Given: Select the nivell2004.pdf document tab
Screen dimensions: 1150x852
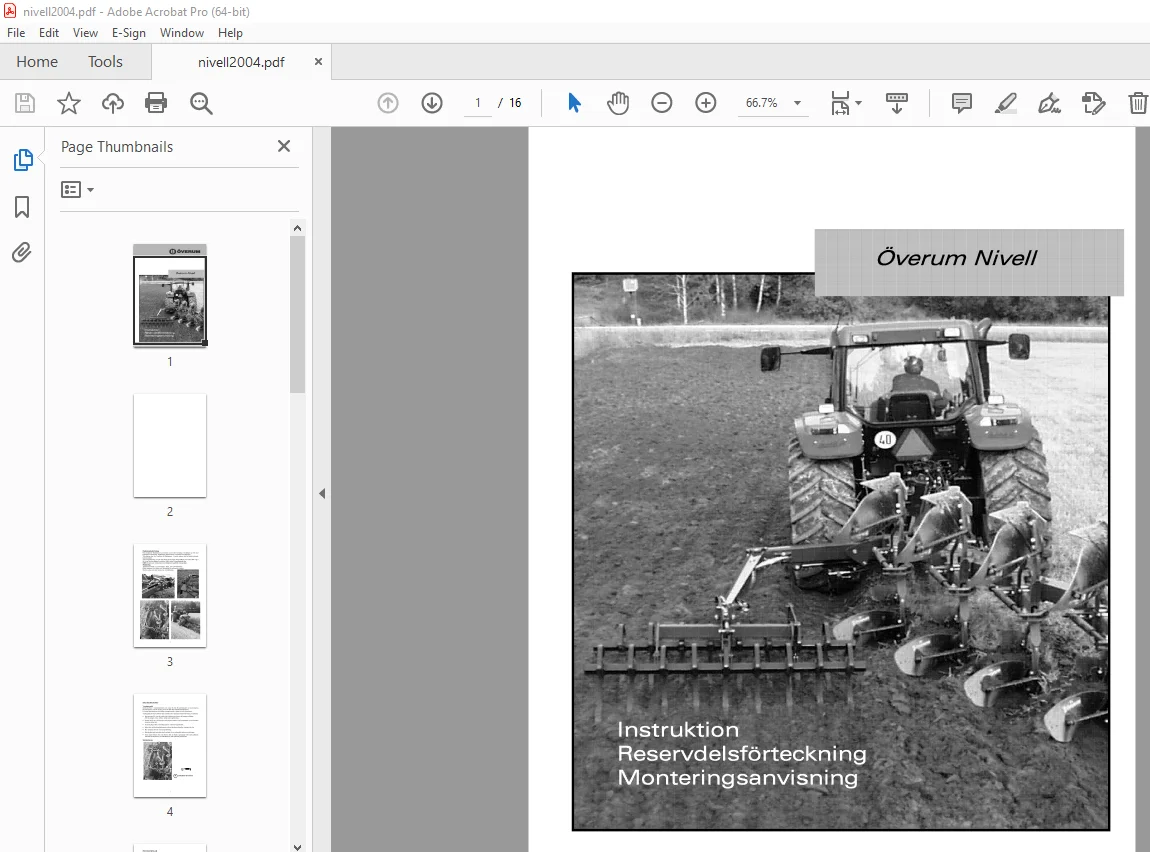Looking at the screenshot, I should click(241, 62).
